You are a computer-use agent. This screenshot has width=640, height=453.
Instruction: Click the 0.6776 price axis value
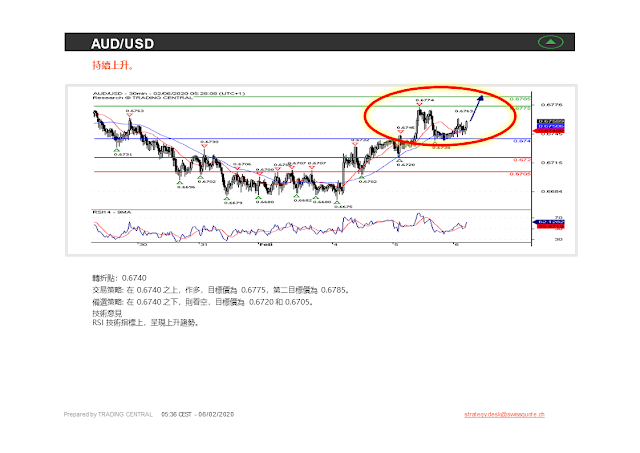(x=552, y=105)
